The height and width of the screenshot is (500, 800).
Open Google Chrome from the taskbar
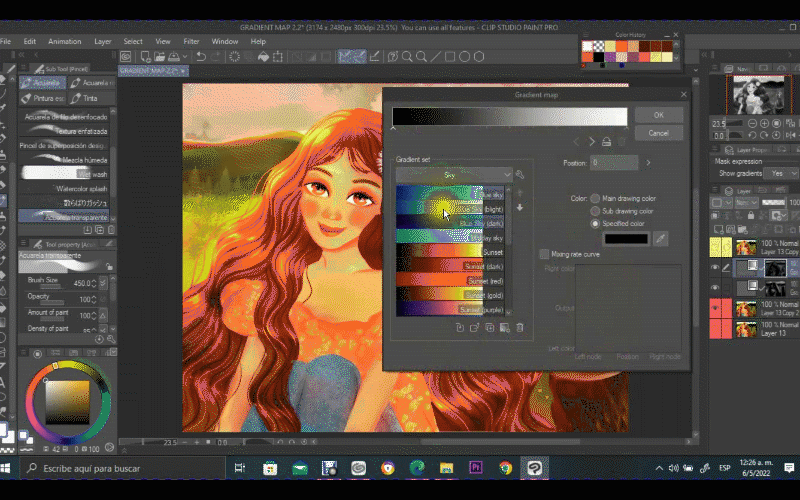click(506, 468)
